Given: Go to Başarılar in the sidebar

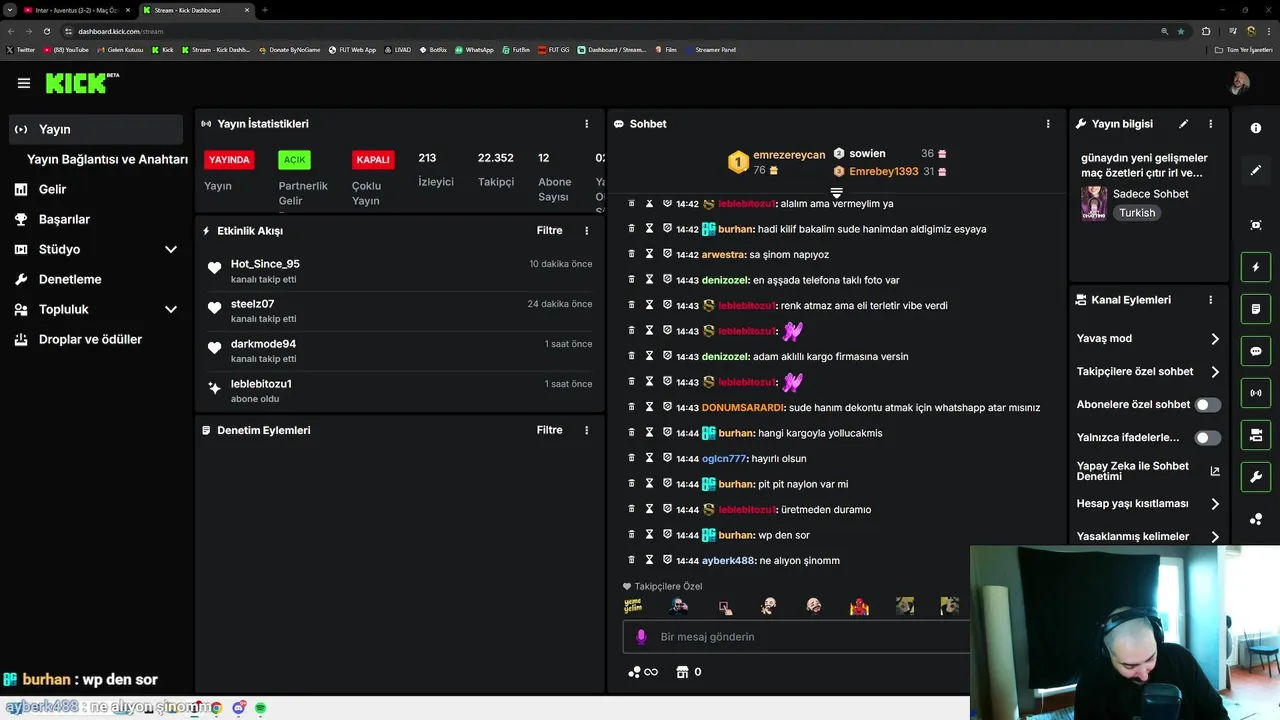Looking at the screenshot, I should tap(64, 219).
